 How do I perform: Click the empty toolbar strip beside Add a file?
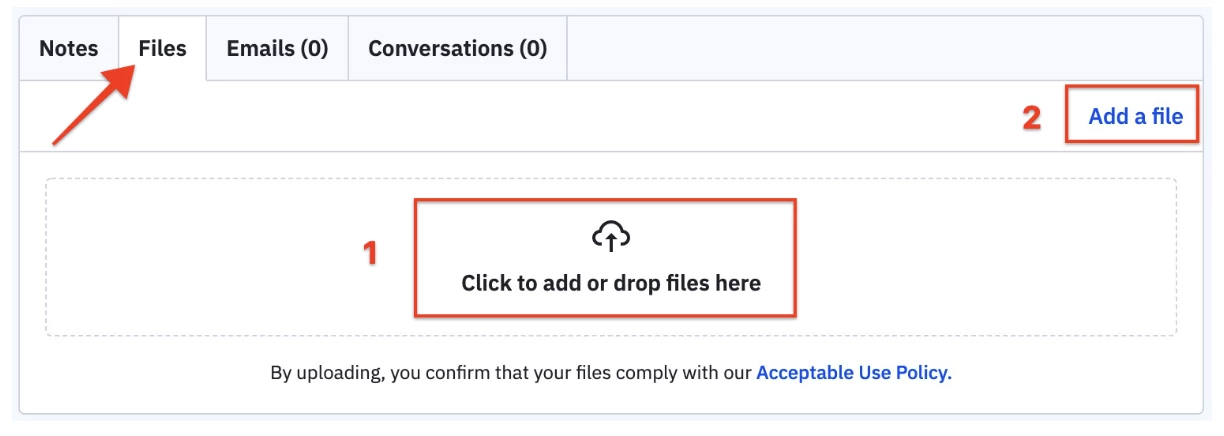500,116
